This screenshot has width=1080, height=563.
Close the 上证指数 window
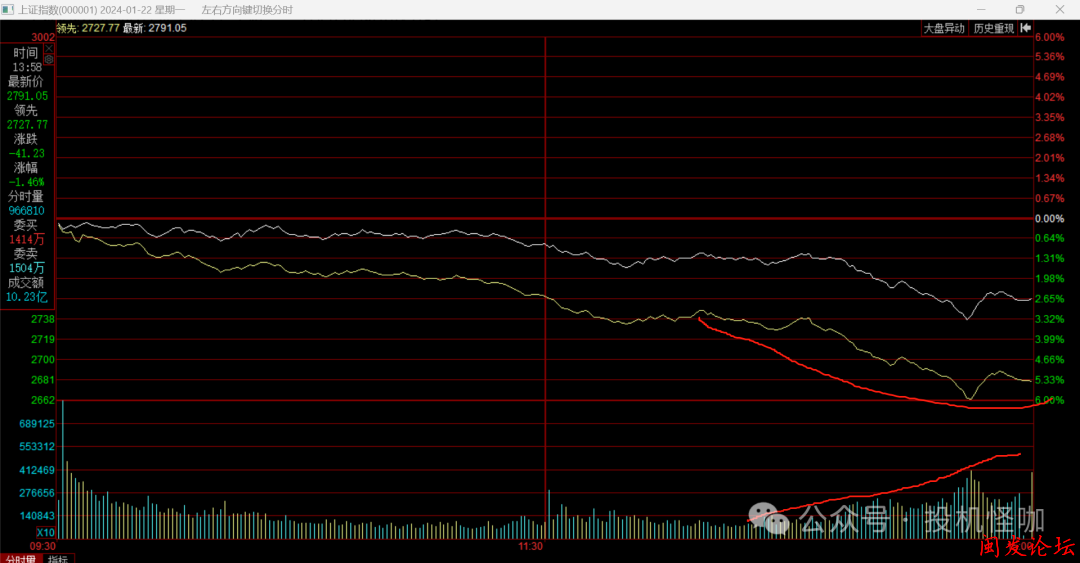coord(1059,10)
